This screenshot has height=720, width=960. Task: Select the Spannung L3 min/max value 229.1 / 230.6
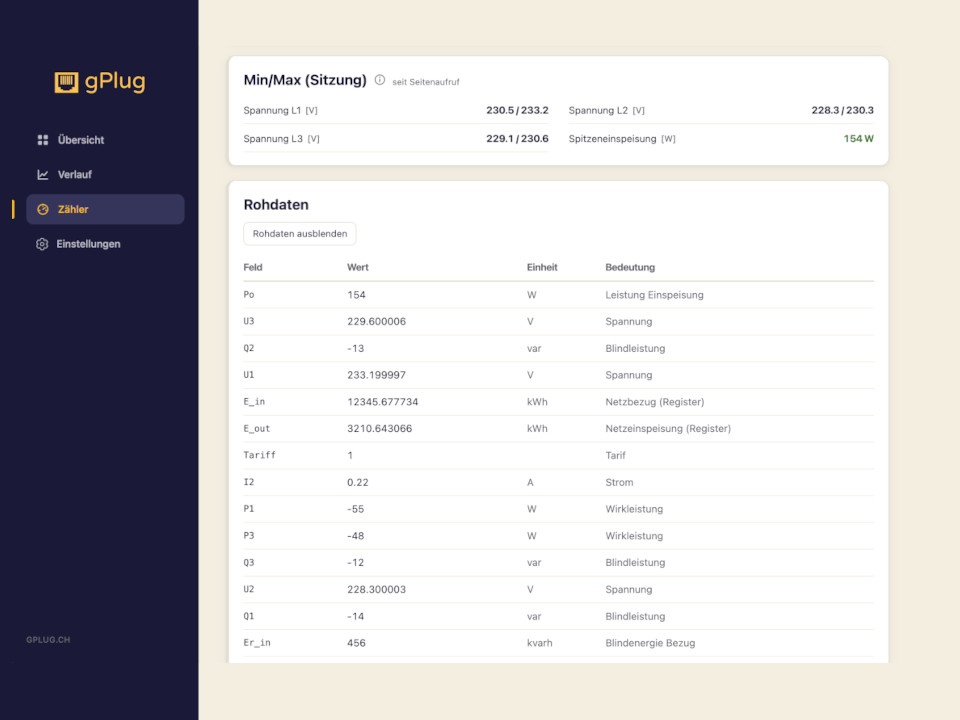[517, 139]
